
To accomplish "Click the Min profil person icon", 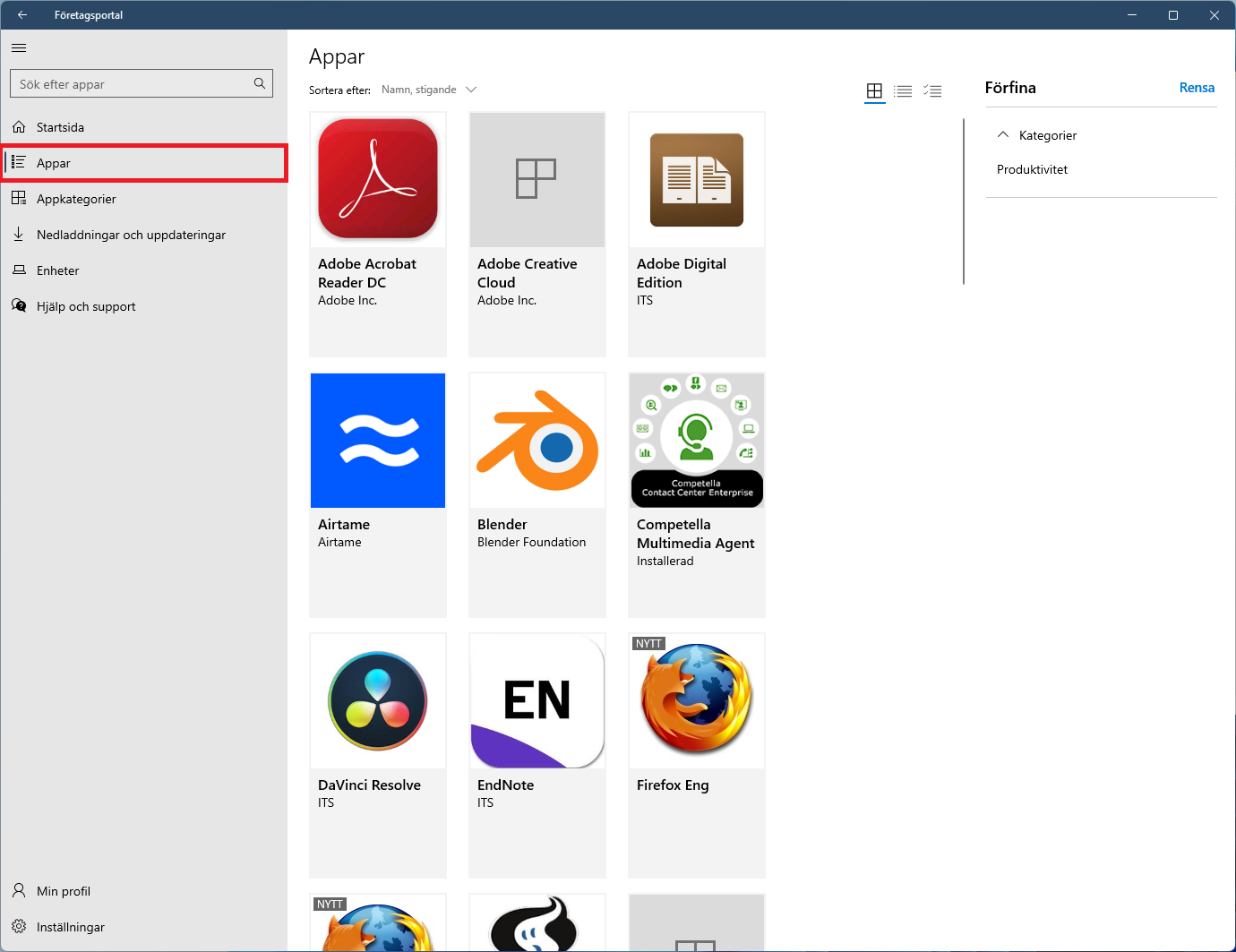I will tap(19, 890).
